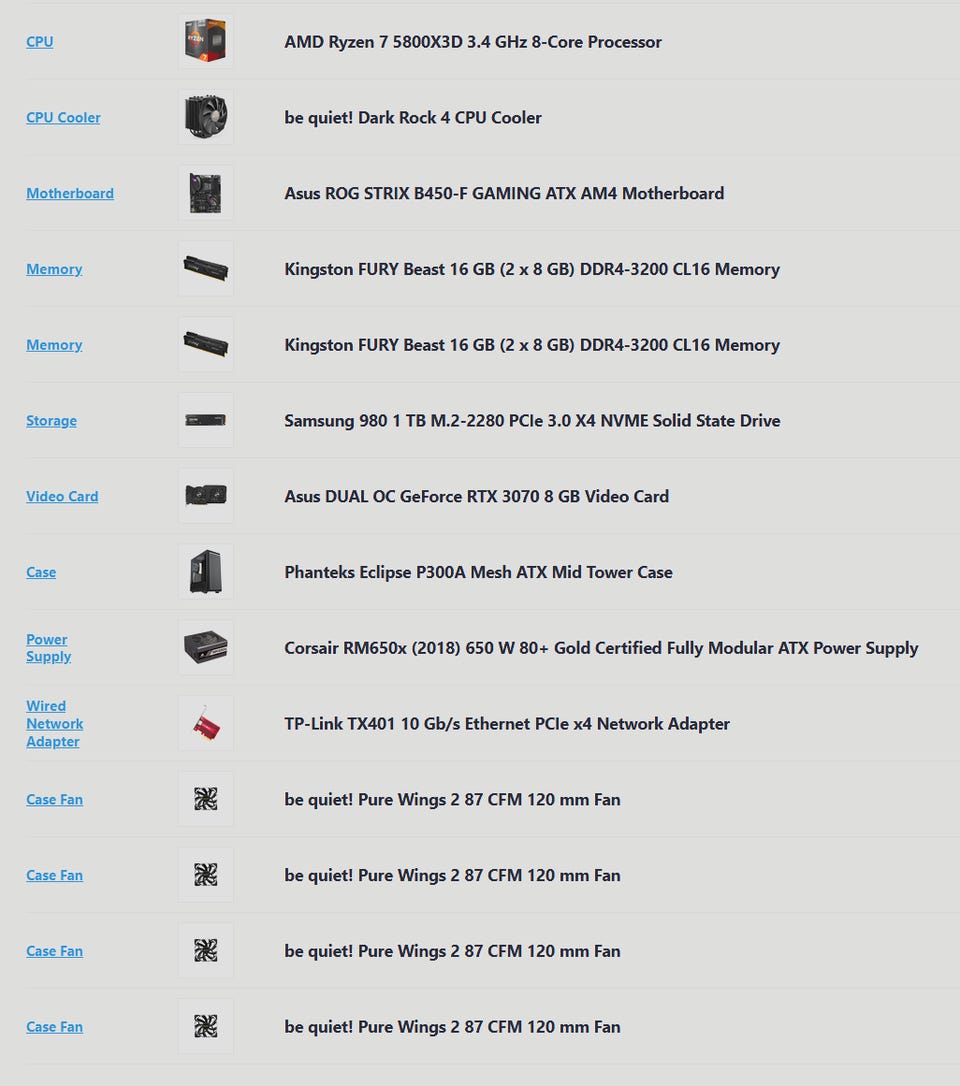Click the Dark Rock 4 cooler image
960x1086 pixels.
pyautogui.click(x=205, y=118)
